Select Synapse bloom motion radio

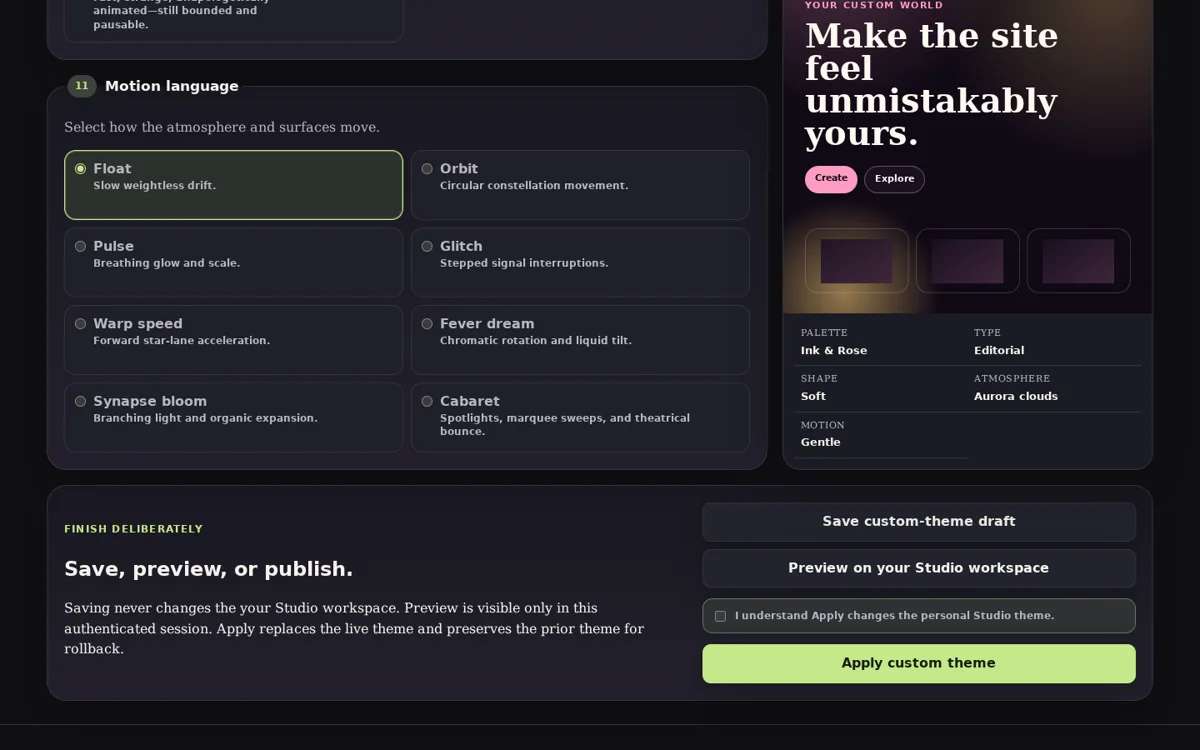(81, 401)
